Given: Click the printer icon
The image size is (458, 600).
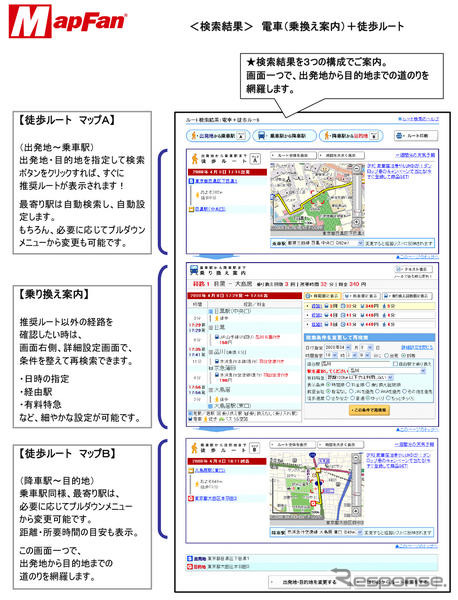Looking at the screenshot, I should (x=400, y=135).
